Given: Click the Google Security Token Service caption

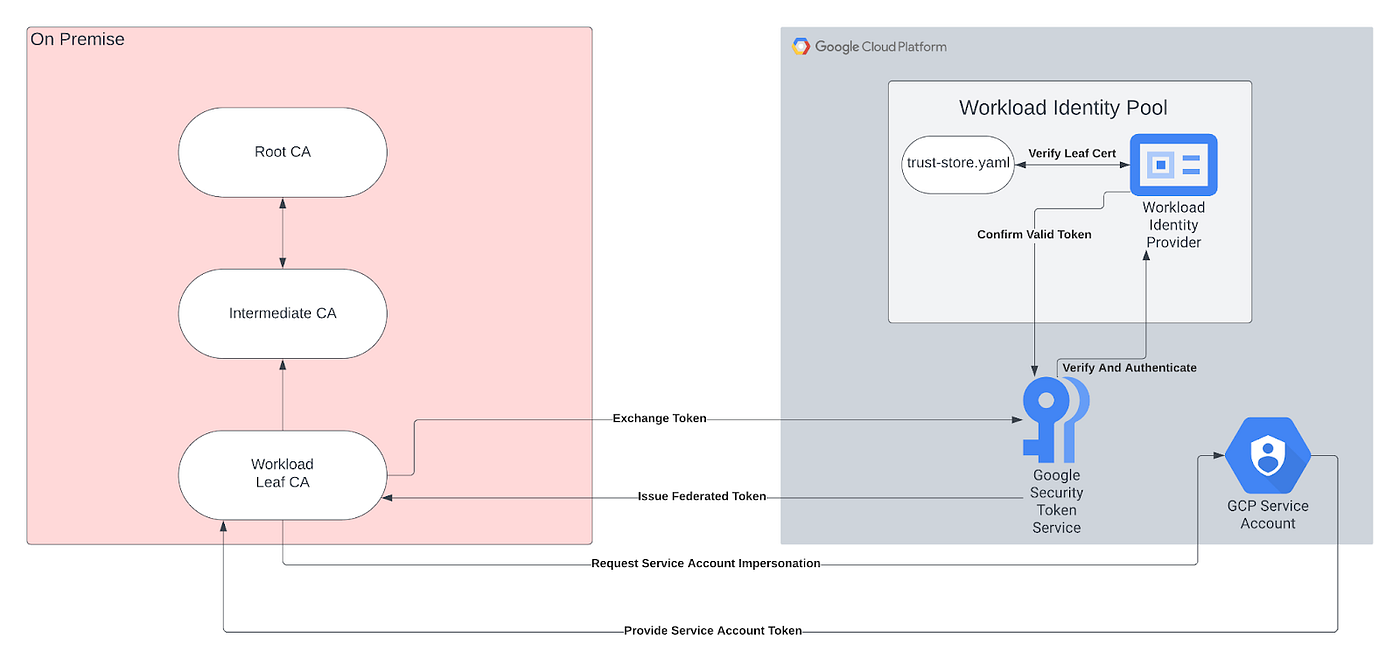Looking at the screenshot, I should pos(1057,501).
